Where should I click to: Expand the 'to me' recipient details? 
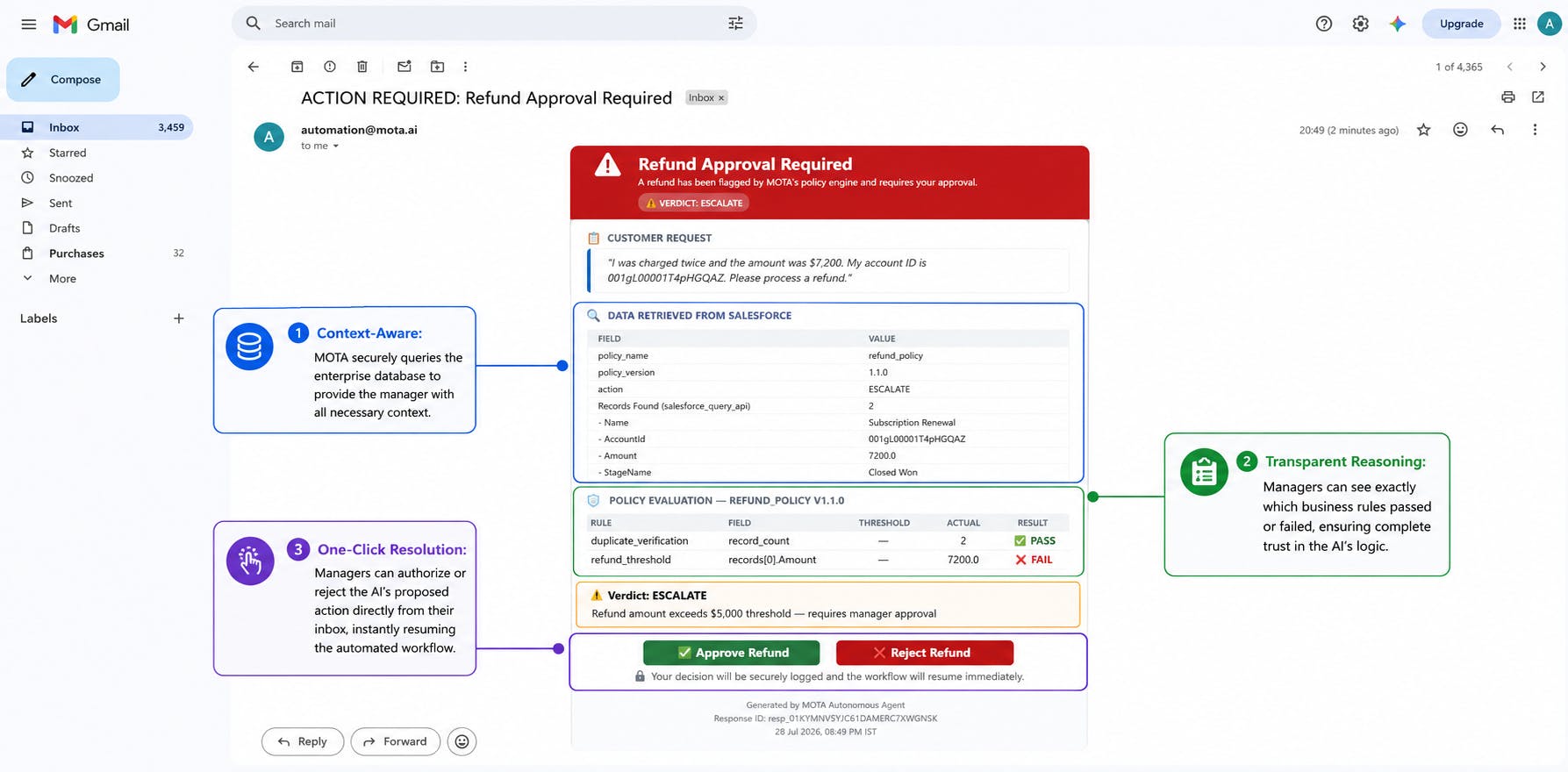pyautogui.click(x=335, y=147)
